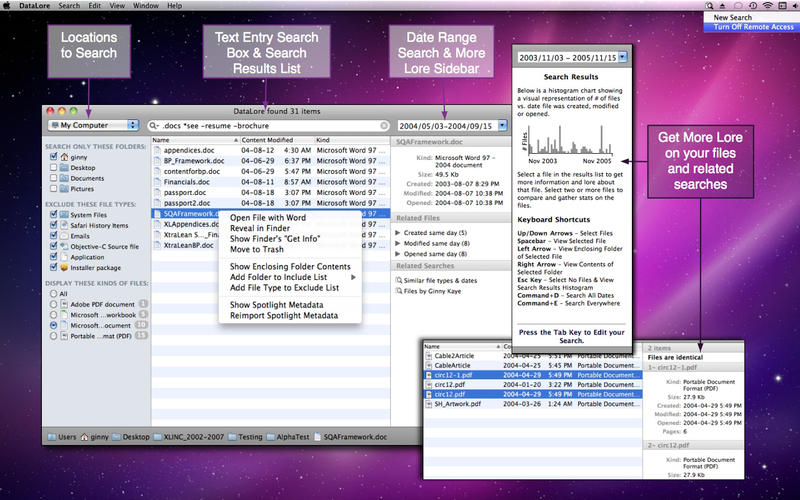Screen dimensions: 800x500
Task: Open the Add Folder to Include List submenu
Action: (290, 277)
